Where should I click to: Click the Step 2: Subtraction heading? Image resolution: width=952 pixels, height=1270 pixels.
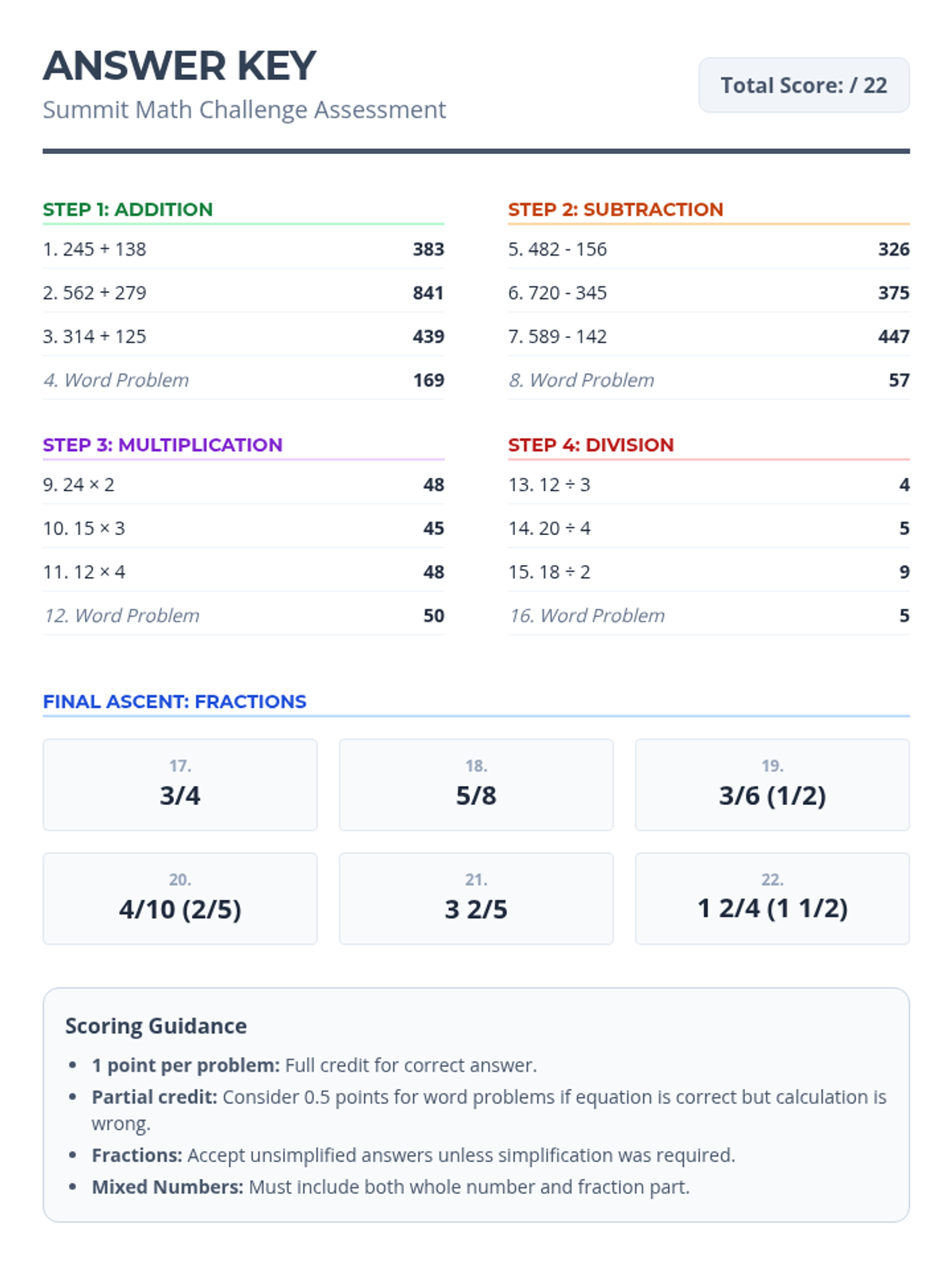(x=615, y=210)
